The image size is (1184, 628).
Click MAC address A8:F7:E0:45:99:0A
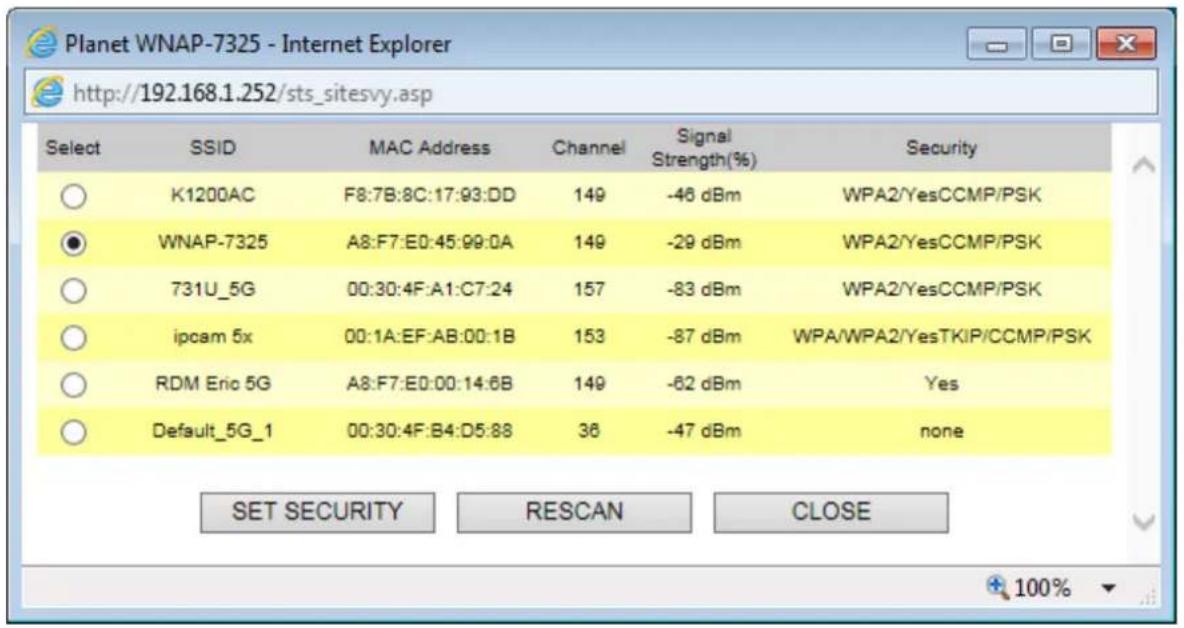pos(430,243)
